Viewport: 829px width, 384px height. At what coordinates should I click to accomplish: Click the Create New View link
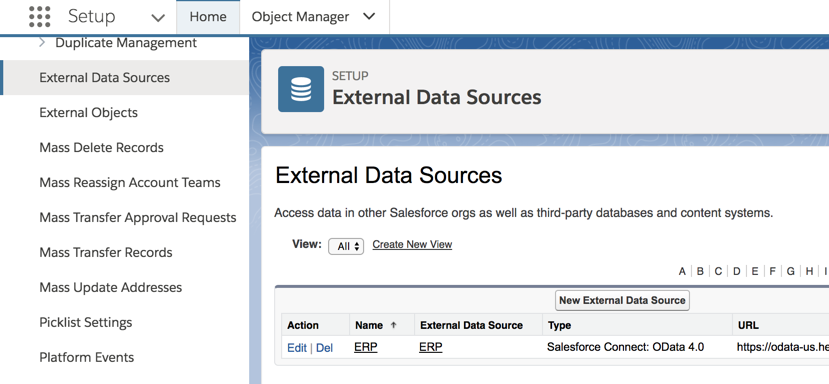click(x=412, y=244)
